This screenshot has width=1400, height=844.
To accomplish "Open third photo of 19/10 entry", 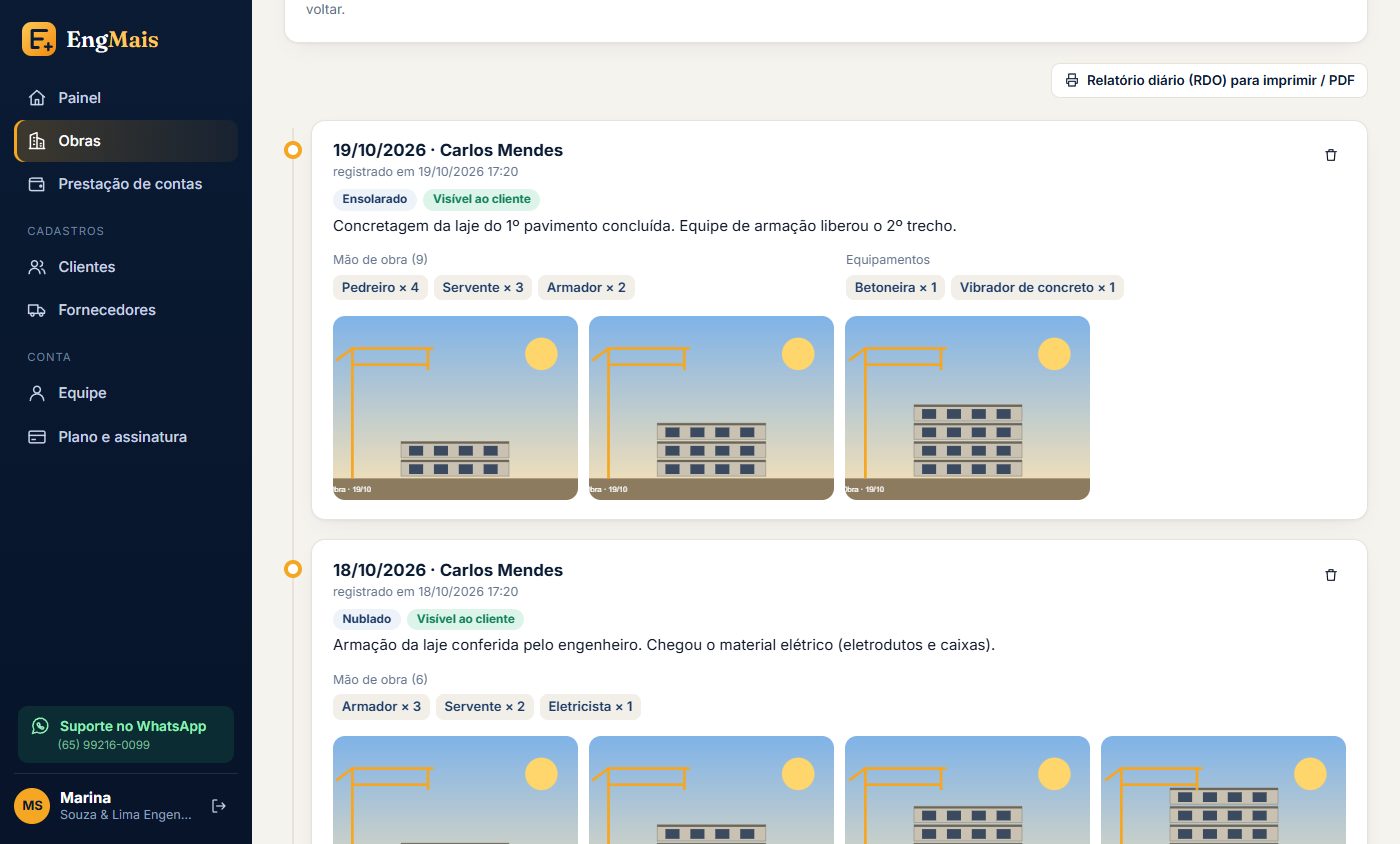I will 967,408.
